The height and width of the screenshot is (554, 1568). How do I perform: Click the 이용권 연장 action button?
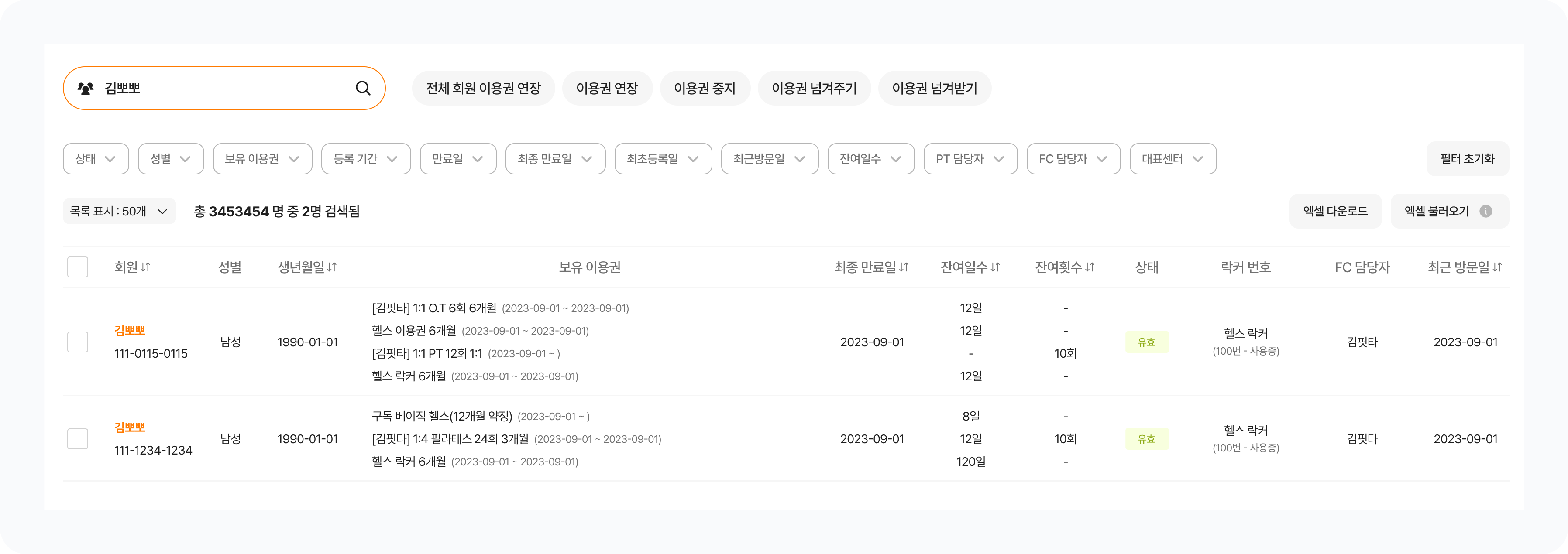tap(607, 88)
